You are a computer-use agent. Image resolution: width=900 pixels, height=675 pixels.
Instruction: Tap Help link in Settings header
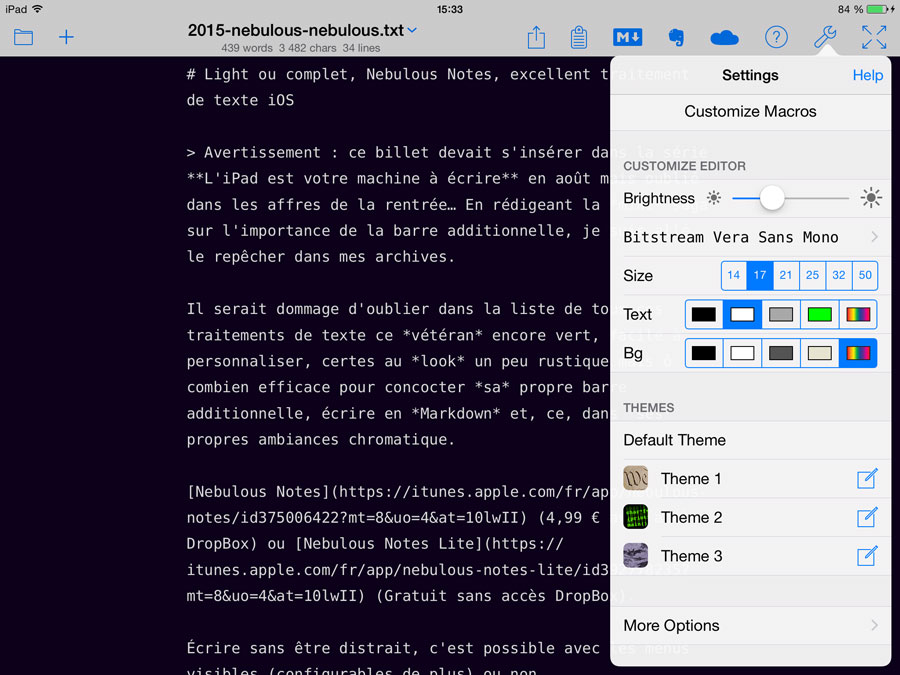[867, 75]
